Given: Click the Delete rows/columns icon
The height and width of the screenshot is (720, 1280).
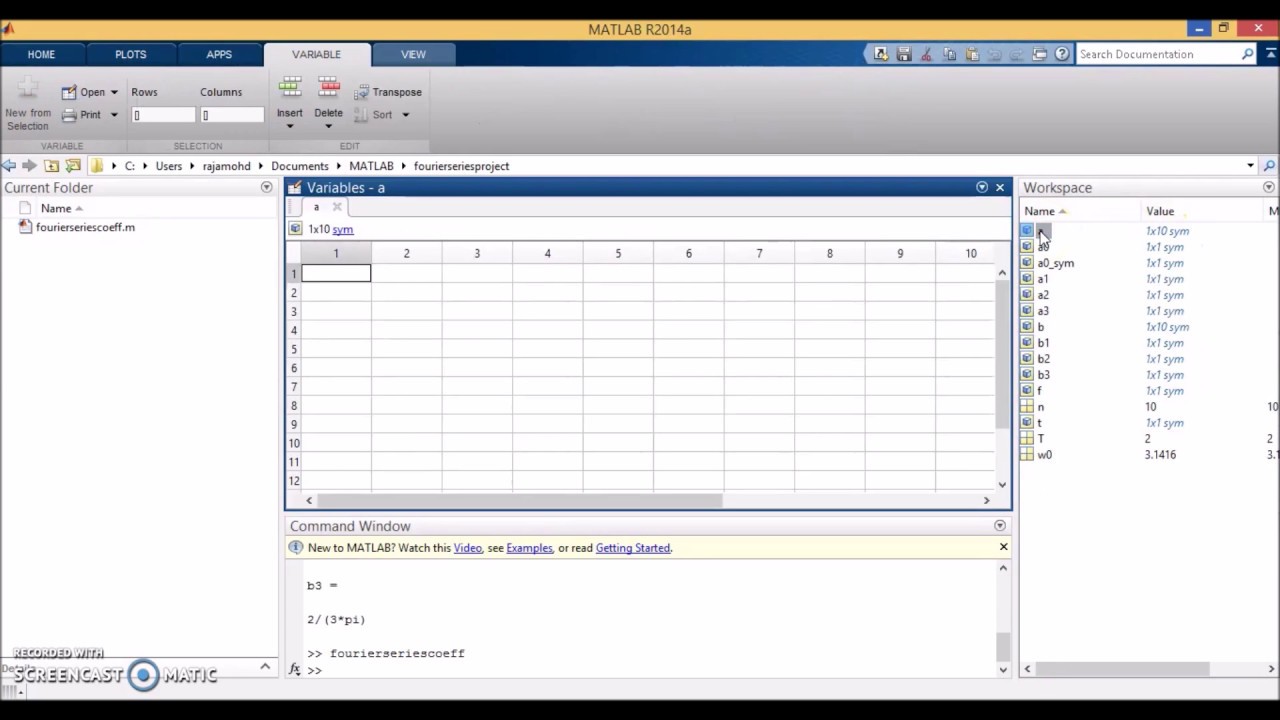Looking at the screenshot, I should pyautogui.click(x=329, y=88).
